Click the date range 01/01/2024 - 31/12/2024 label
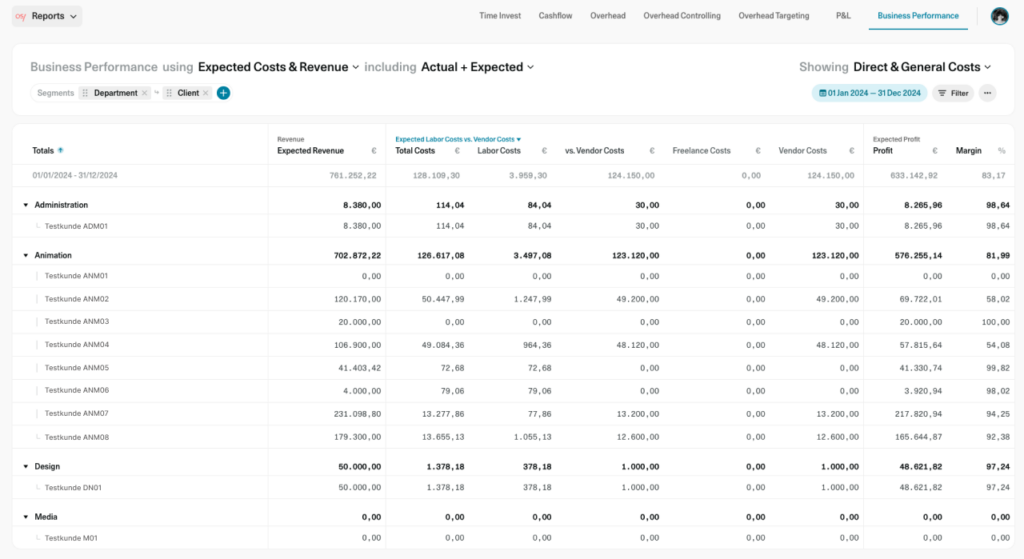 75,176
